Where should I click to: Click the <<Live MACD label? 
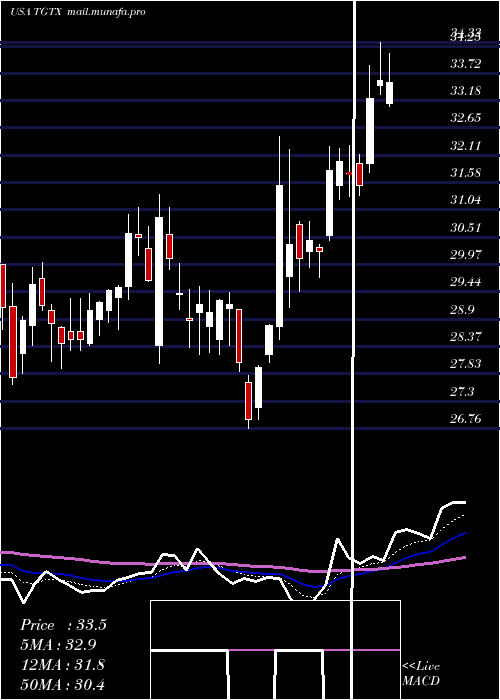tap(421, 673)
